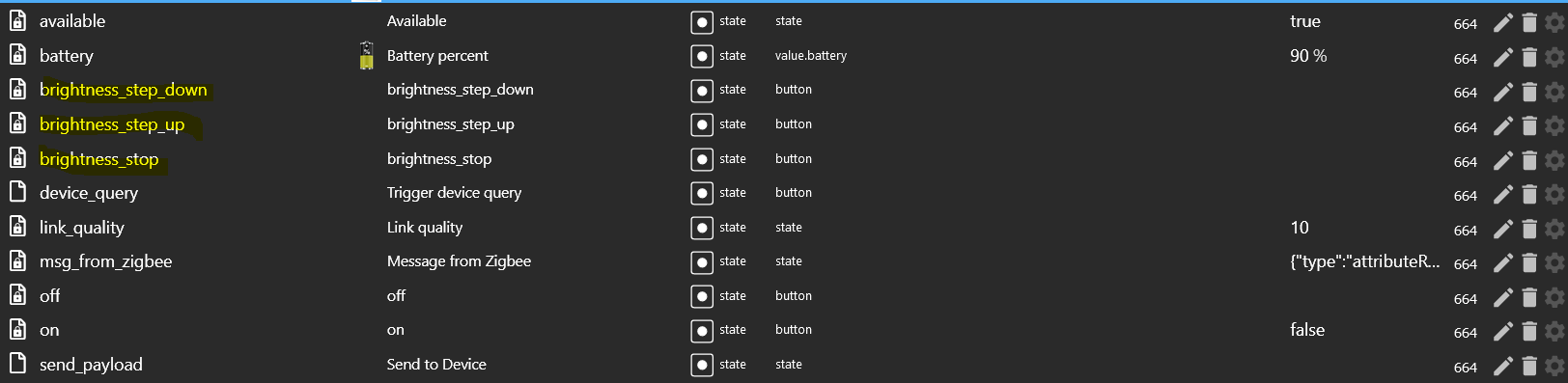
Task: Open settings gear for available row
Action: 1554,23
